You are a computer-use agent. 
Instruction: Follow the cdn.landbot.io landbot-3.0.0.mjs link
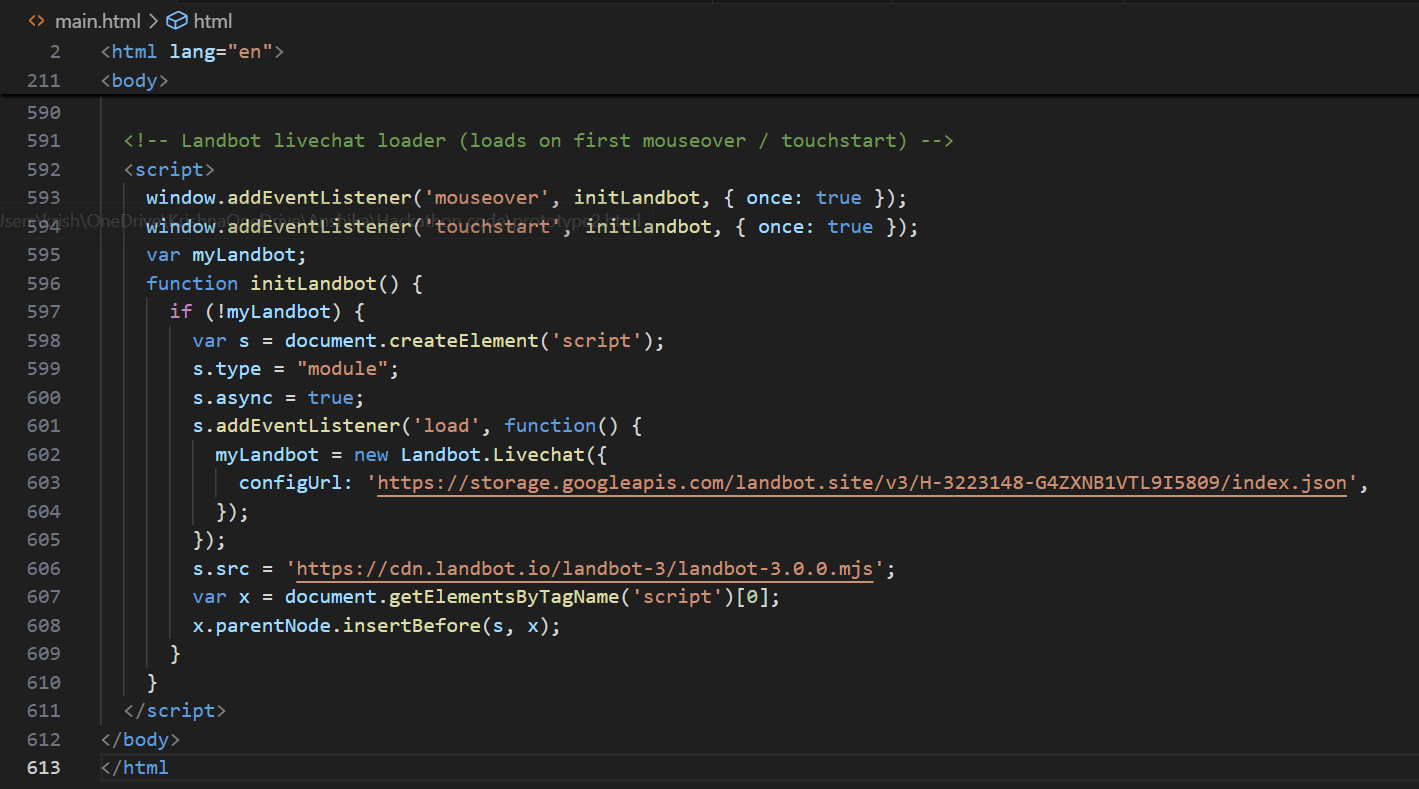(586, 569)
